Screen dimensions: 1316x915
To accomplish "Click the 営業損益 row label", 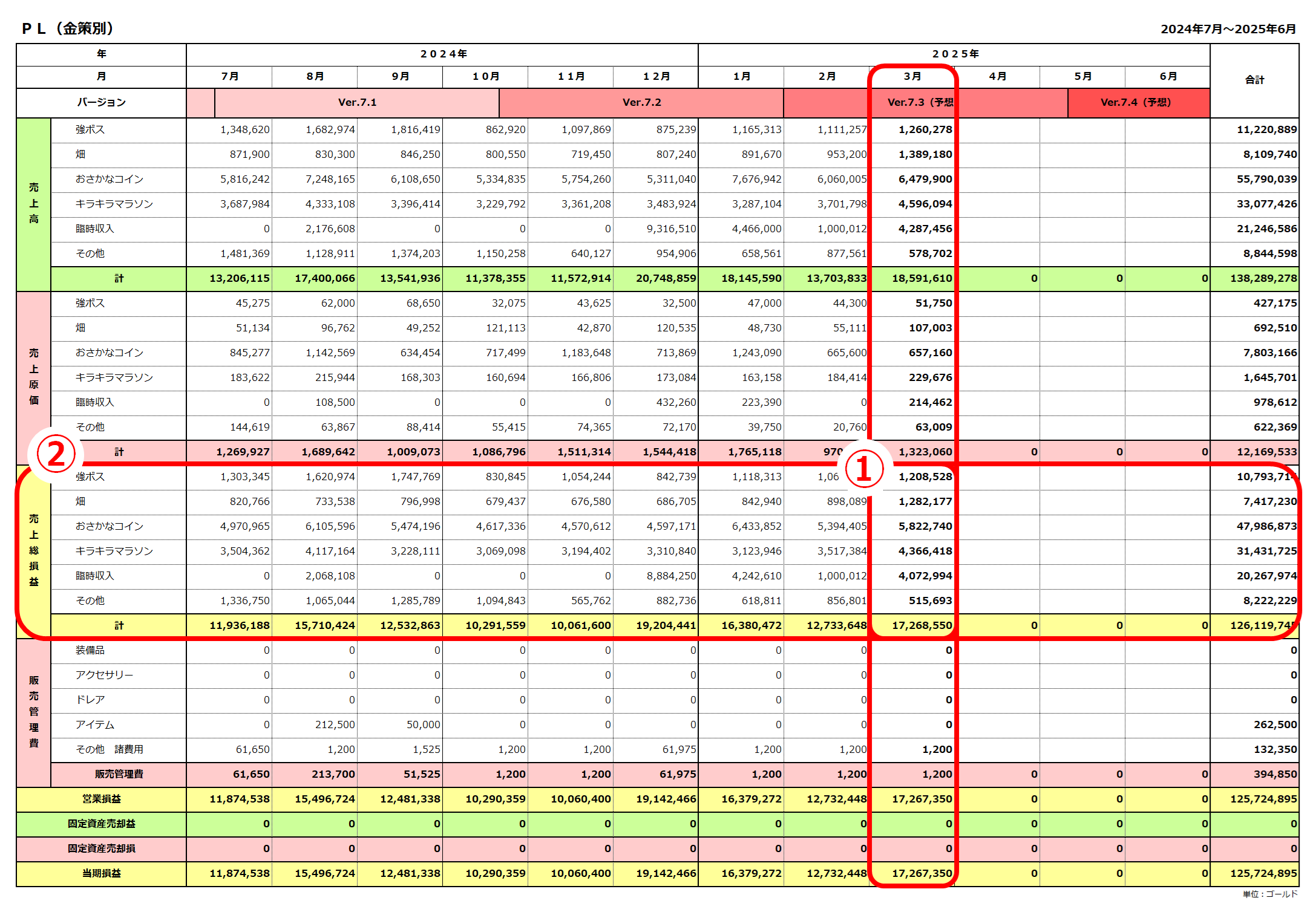I will click(x=102, y=799).
